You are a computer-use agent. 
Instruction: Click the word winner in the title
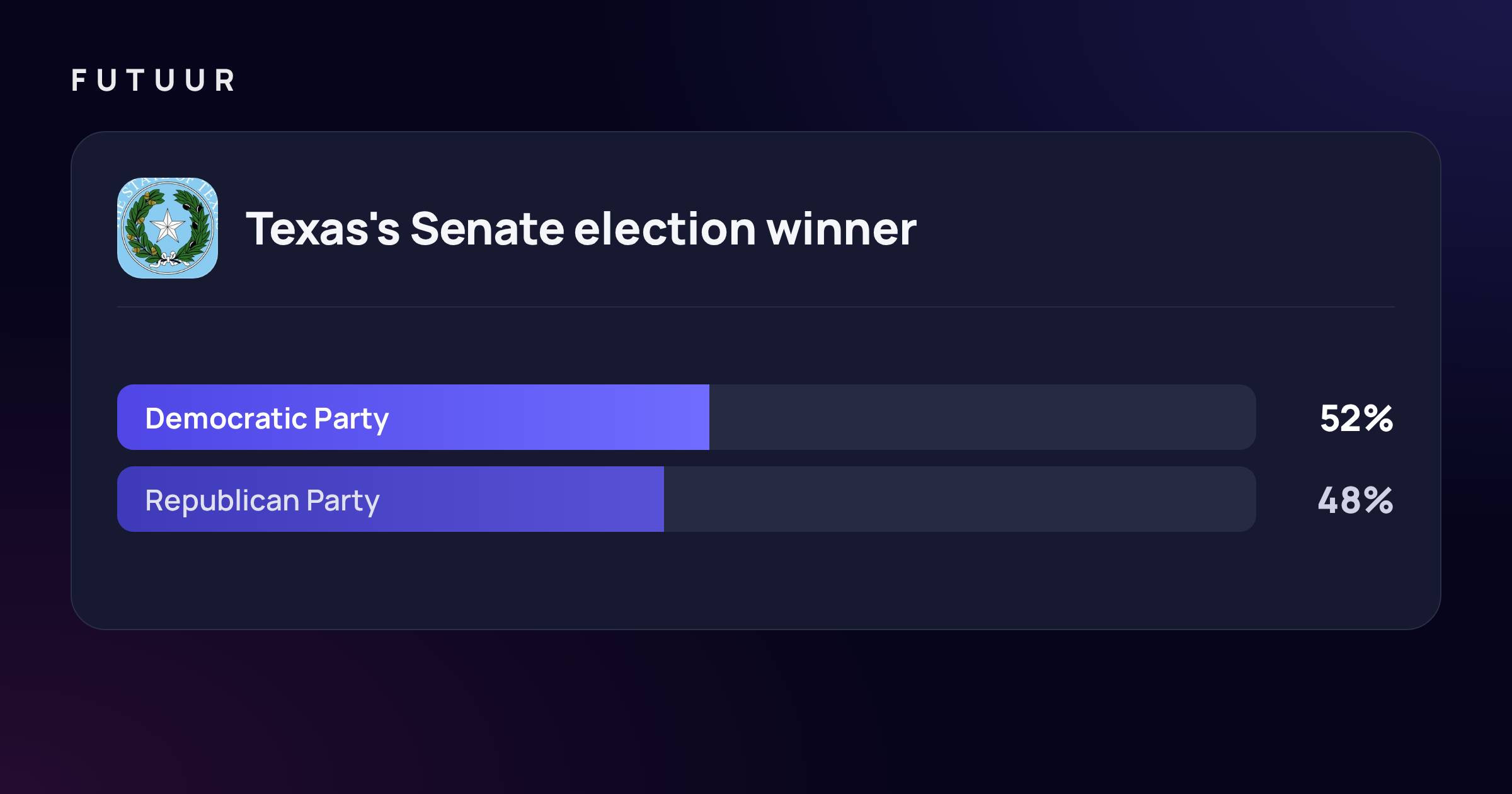click(x=842, y=229)
